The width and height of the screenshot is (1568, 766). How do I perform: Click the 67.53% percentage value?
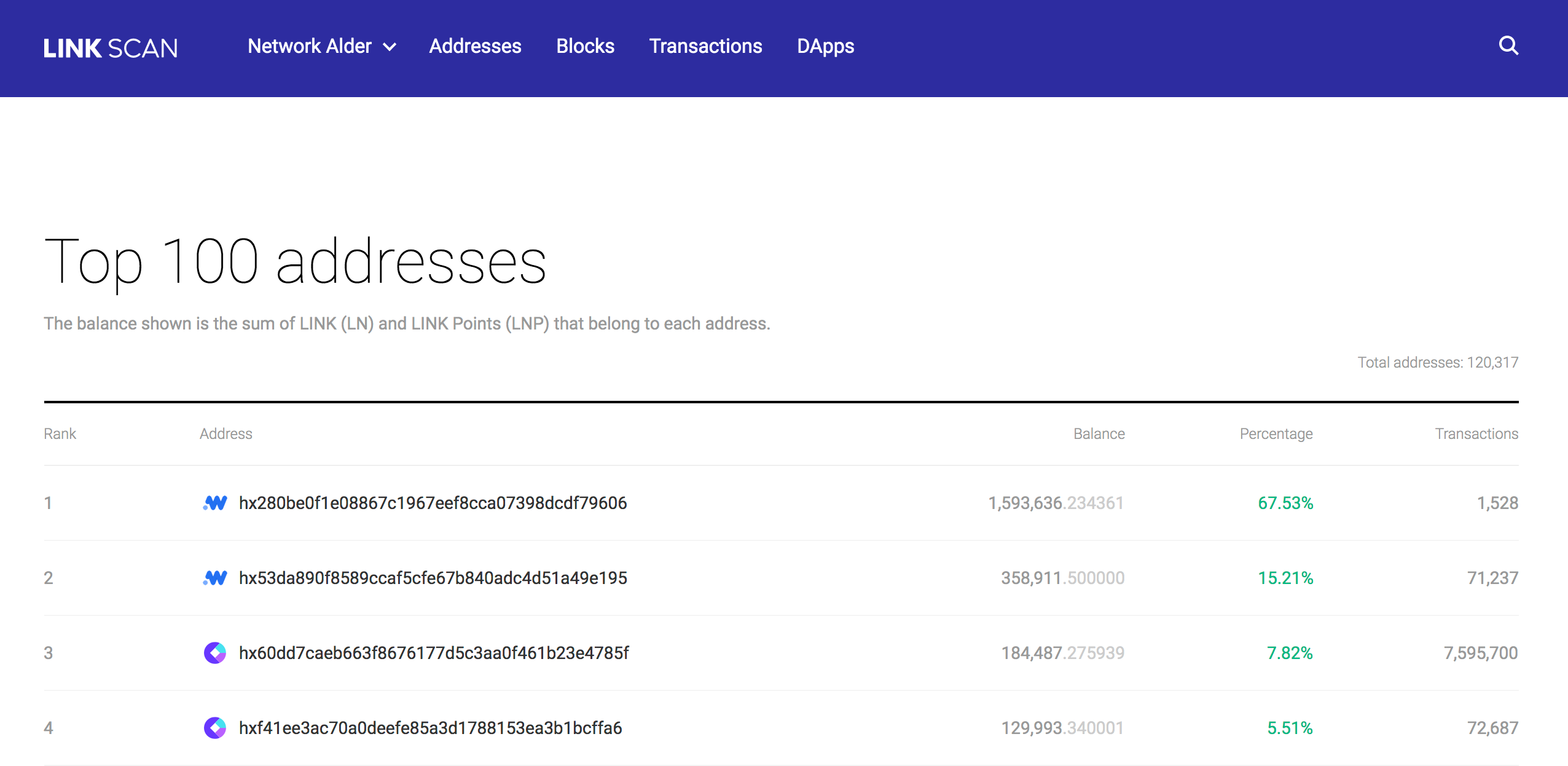1285,503
